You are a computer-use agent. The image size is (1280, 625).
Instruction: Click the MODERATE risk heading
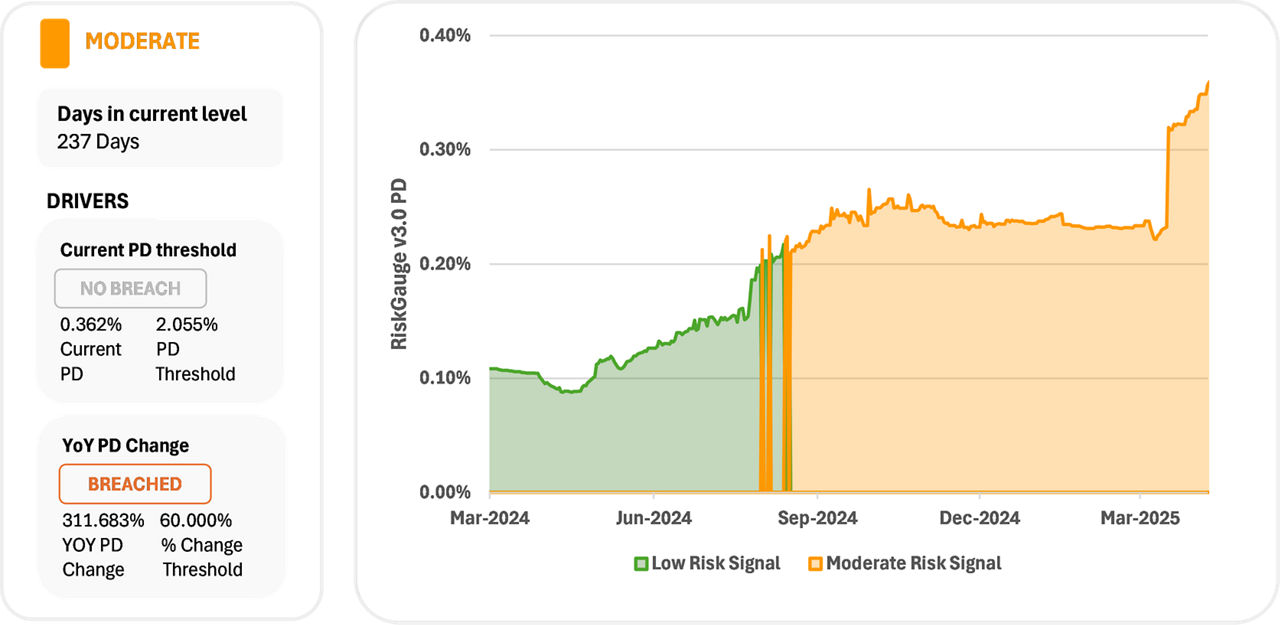click(x=142, y=42)
